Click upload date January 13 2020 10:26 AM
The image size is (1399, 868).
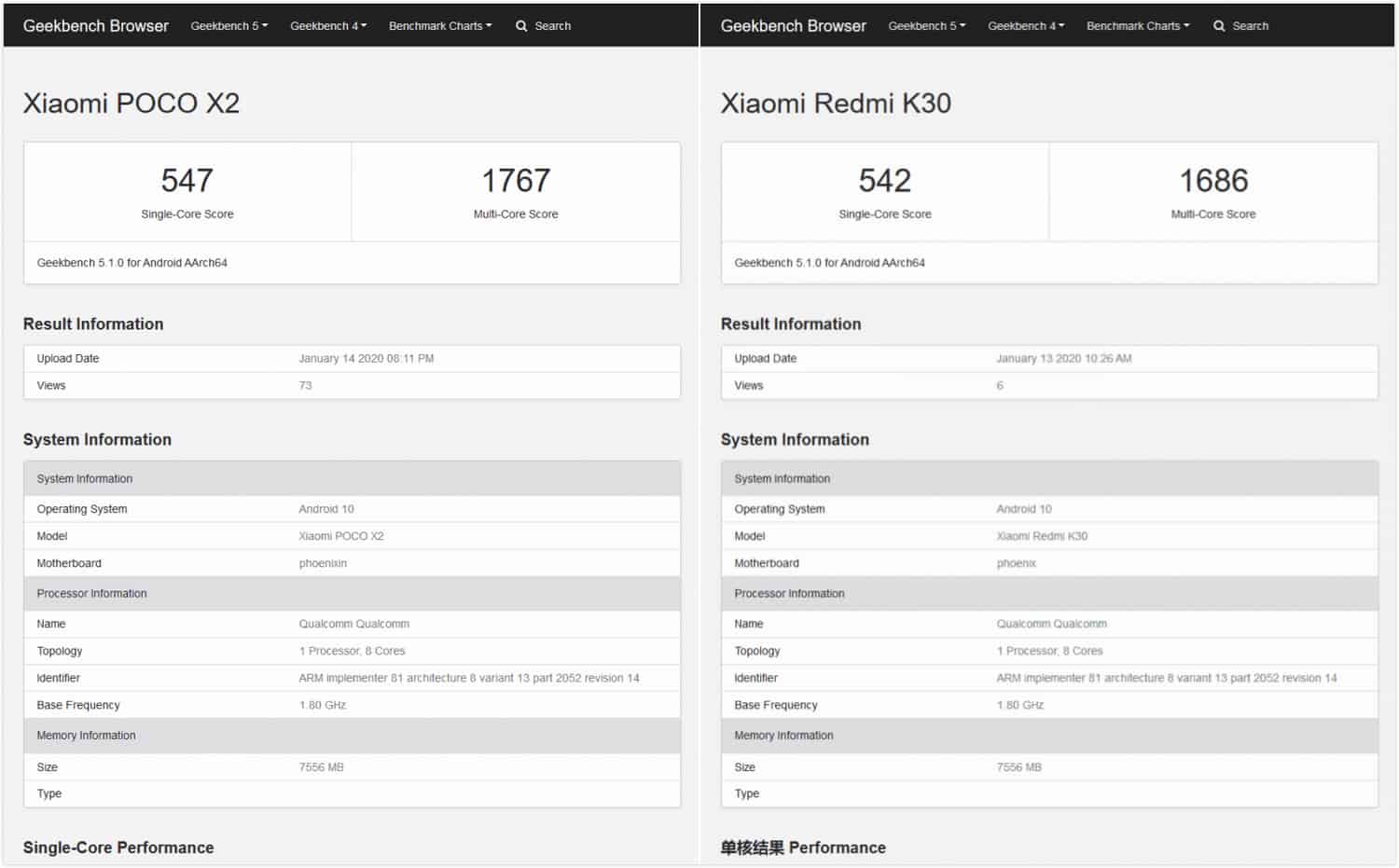[x=1064, y=359]
